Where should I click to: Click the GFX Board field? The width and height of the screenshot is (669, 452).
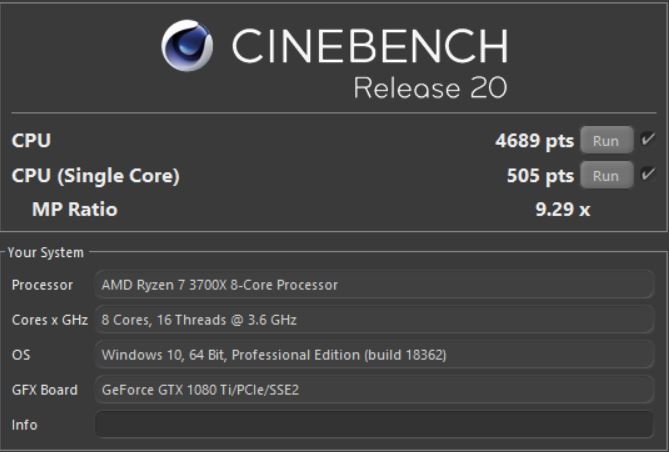tap(374, 389)
